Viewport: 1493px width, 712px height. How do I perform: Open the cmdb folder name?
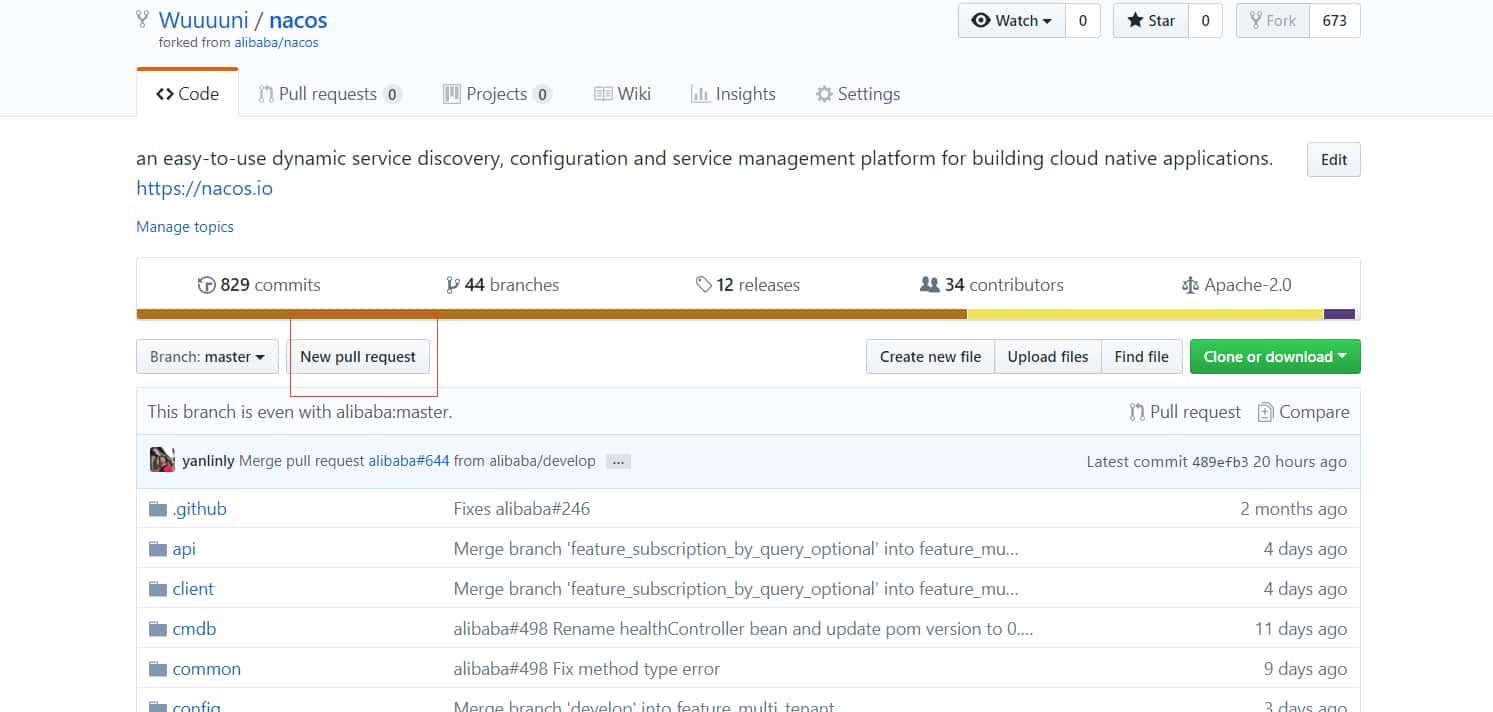coord(194,629)
